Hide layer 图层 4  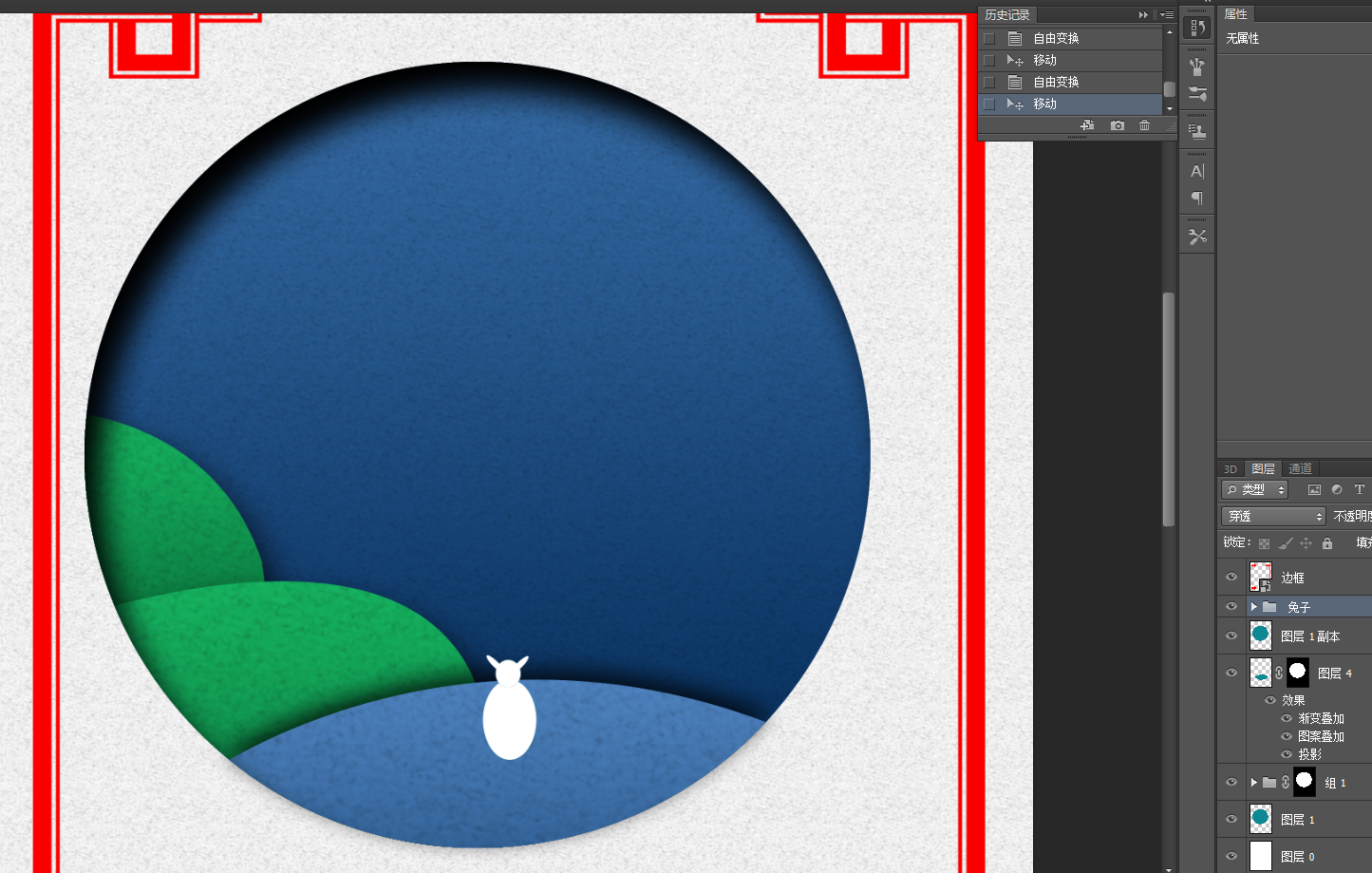[x=1231, y=673]
